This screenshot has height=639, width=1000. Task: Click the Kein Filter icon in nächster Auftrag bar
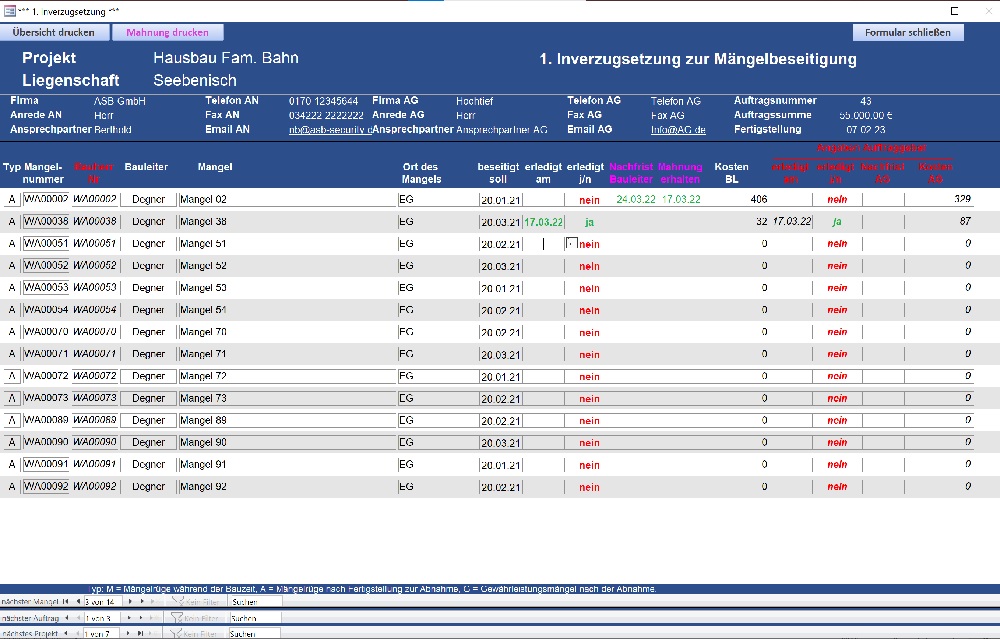click(x=177, y=618)
